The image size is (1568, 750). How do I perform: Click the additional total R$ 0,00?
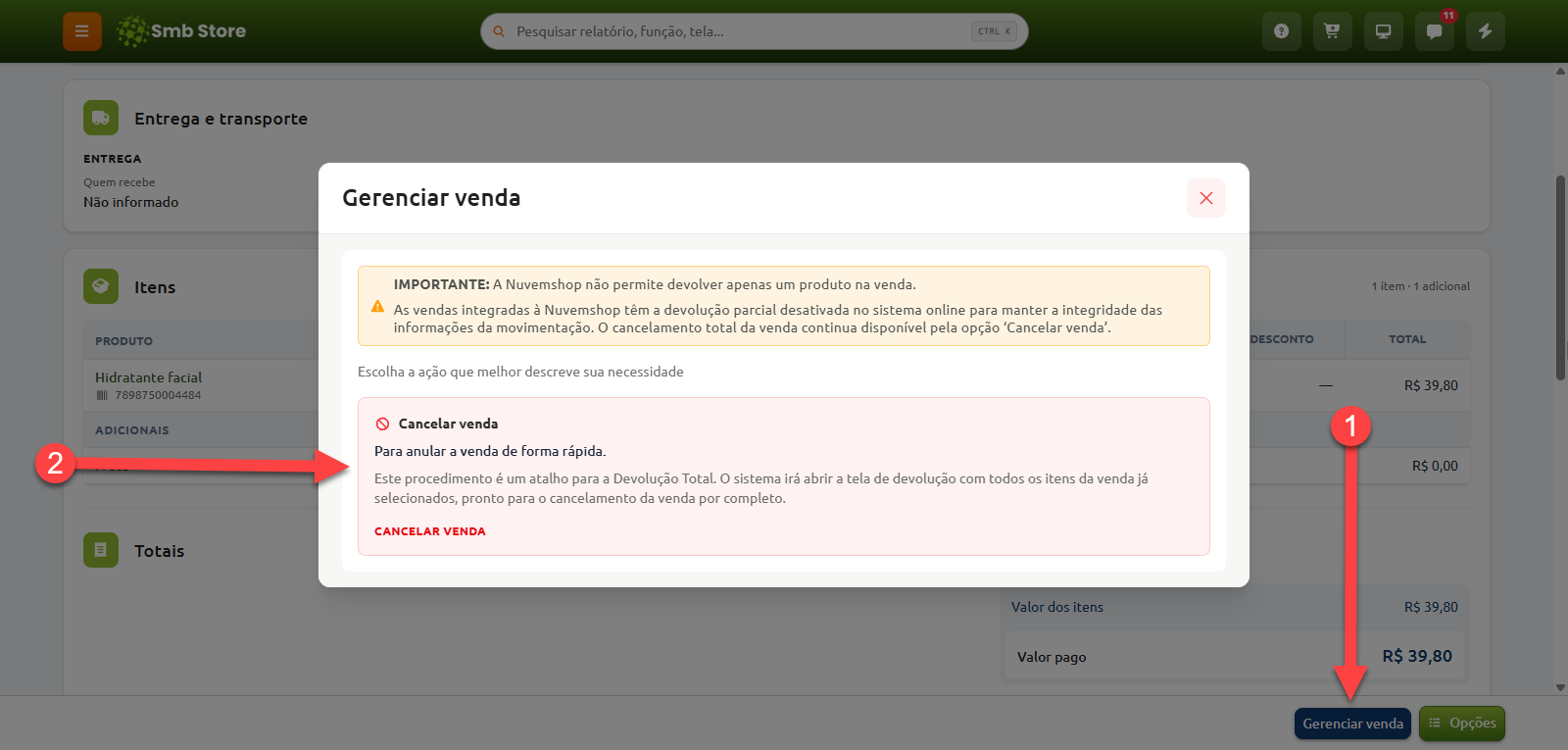point(1435,466)
